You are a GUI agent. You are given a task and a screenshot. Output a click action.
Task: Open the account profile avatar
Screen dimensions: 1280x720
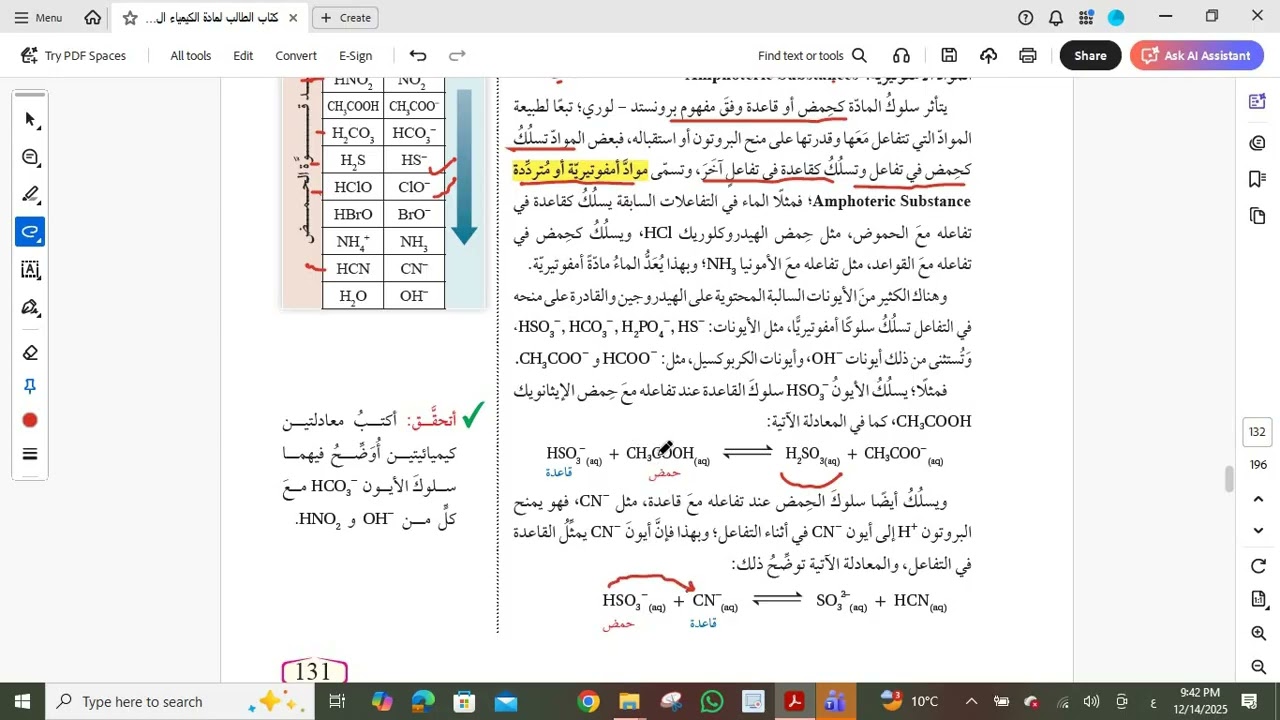tap(1116, 17)
